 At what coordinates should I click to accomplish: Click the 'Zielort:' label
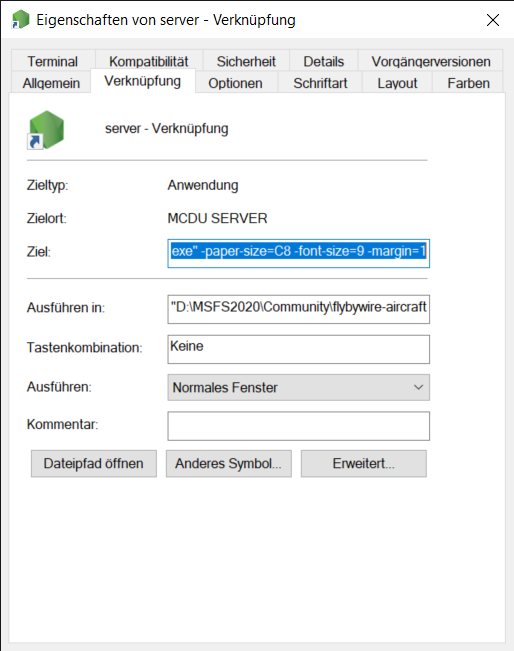pyautogui.click(x=47, y=218)
